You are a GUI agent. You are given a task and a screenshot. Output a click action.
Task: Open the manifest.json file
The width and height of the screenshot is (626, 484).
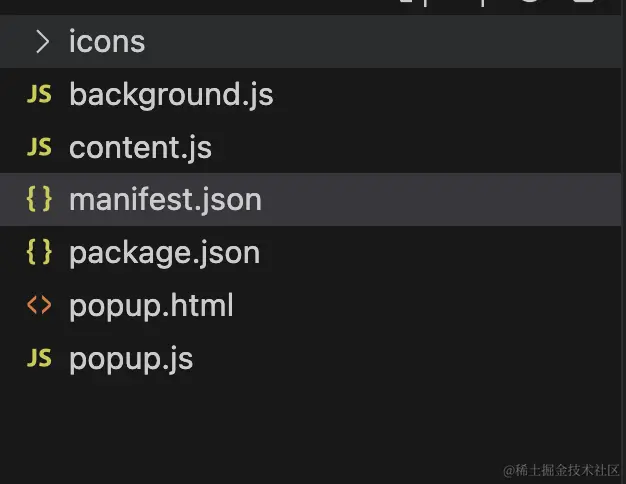(165, 200)
